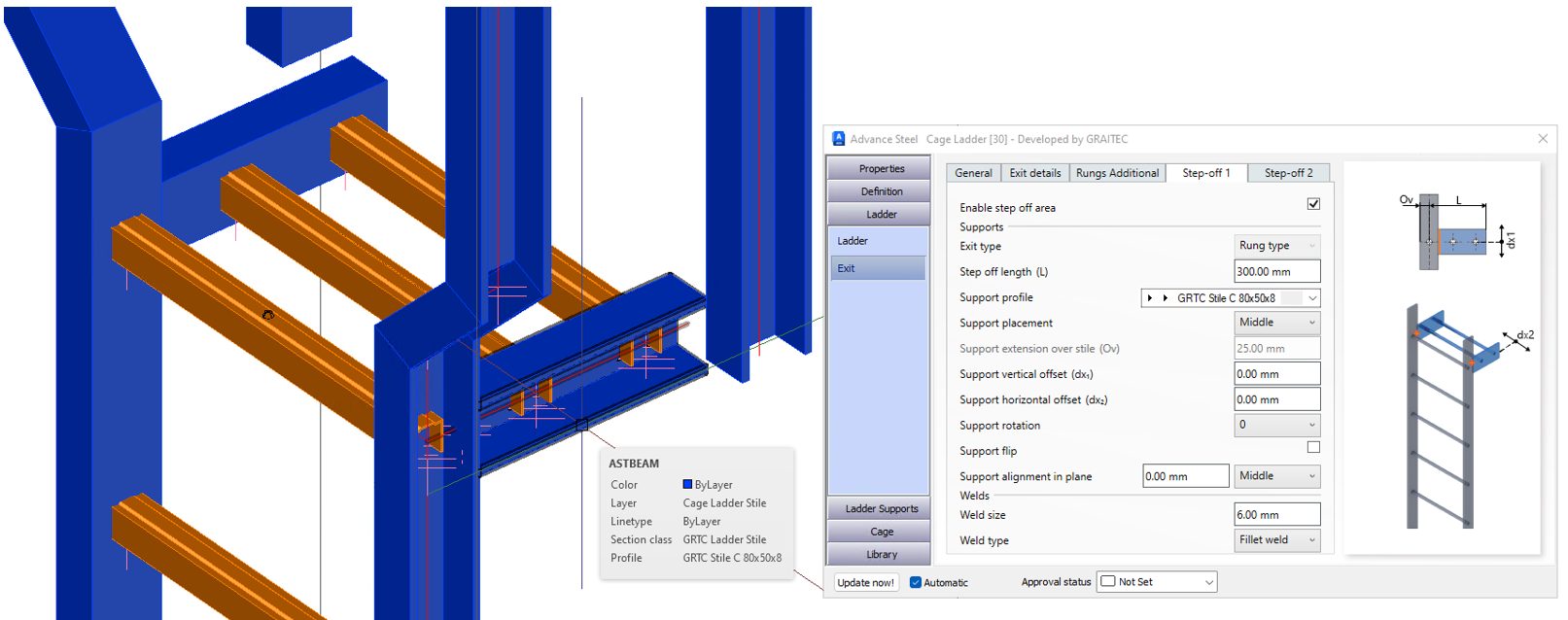Switch to the General tab
Screen dimensions: 1568x620
(x=973, y=173)
